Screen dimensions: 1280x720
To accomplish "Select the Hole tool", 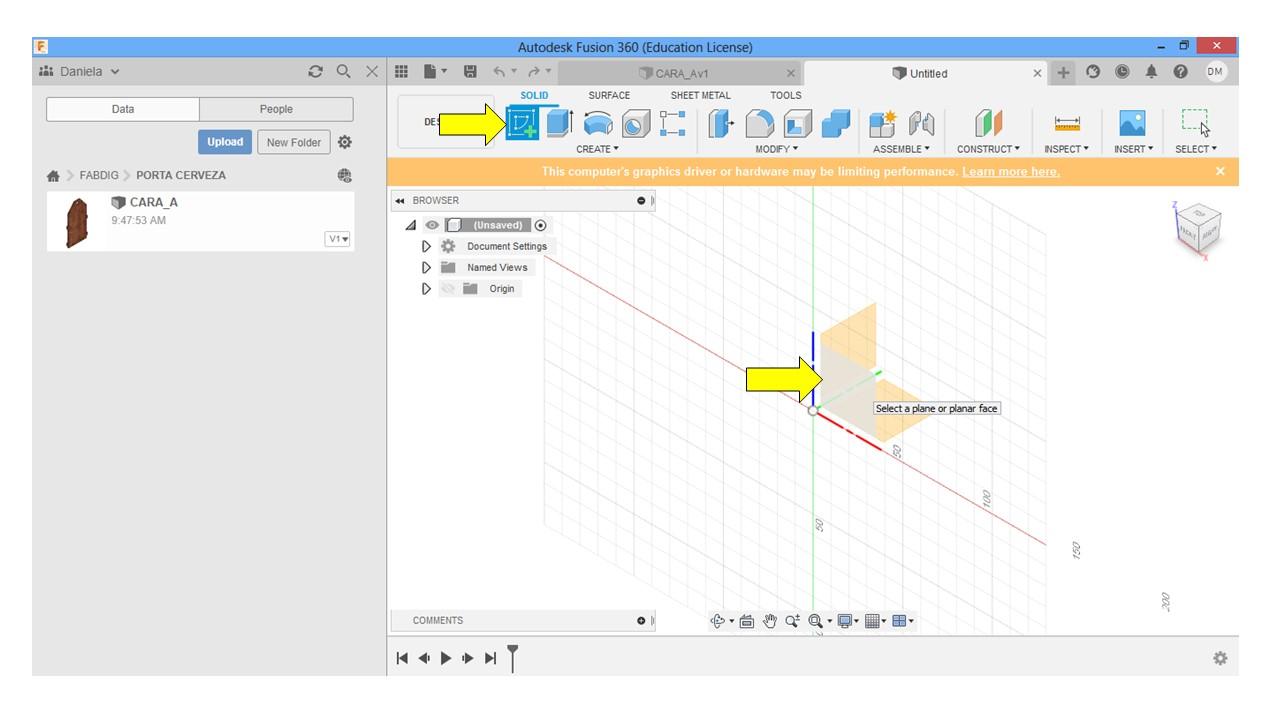I will pos(636,123).
